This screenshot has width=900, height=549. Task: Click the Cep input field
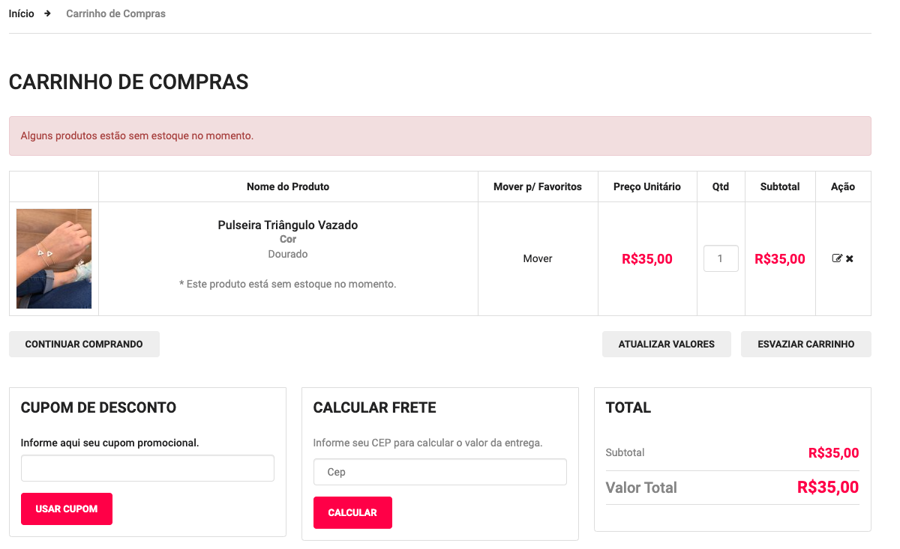439,472
